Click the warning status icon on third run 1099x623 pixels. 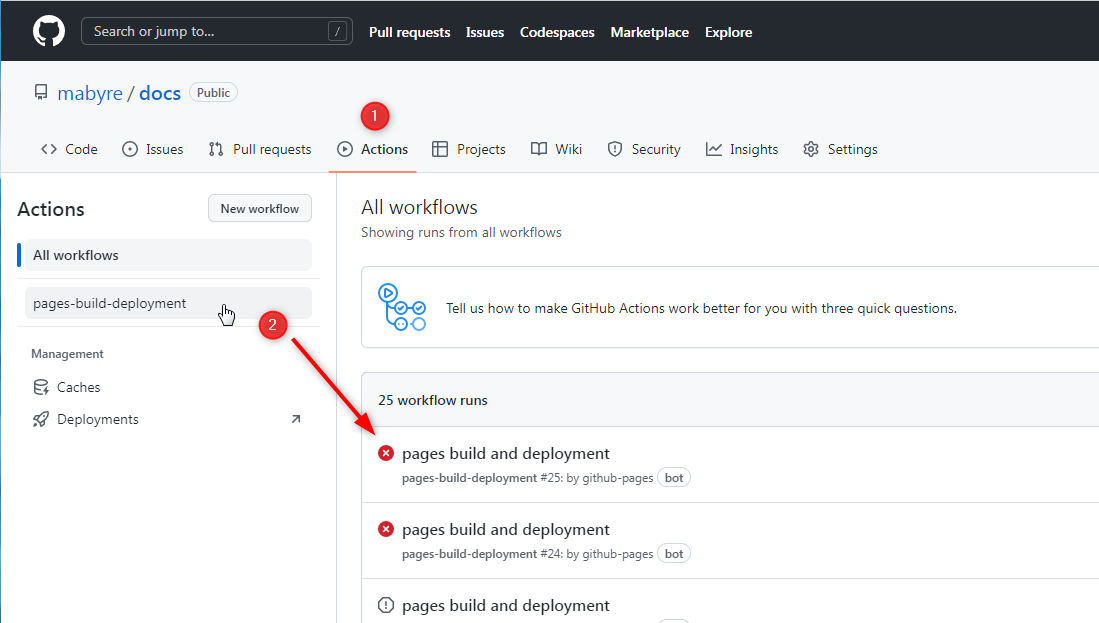click(x=385, y=605)
